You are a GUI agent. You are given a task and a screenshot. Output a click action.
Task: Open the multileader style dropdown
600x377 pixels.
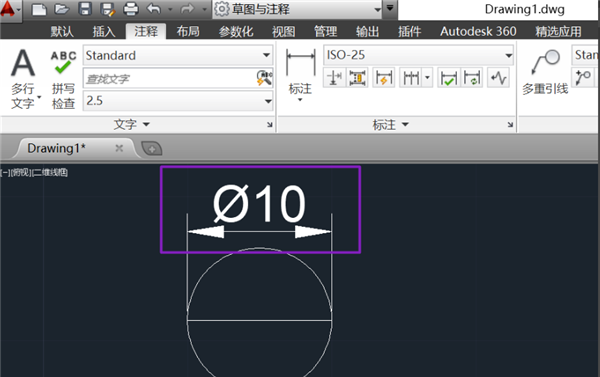(x=585, y=55)
